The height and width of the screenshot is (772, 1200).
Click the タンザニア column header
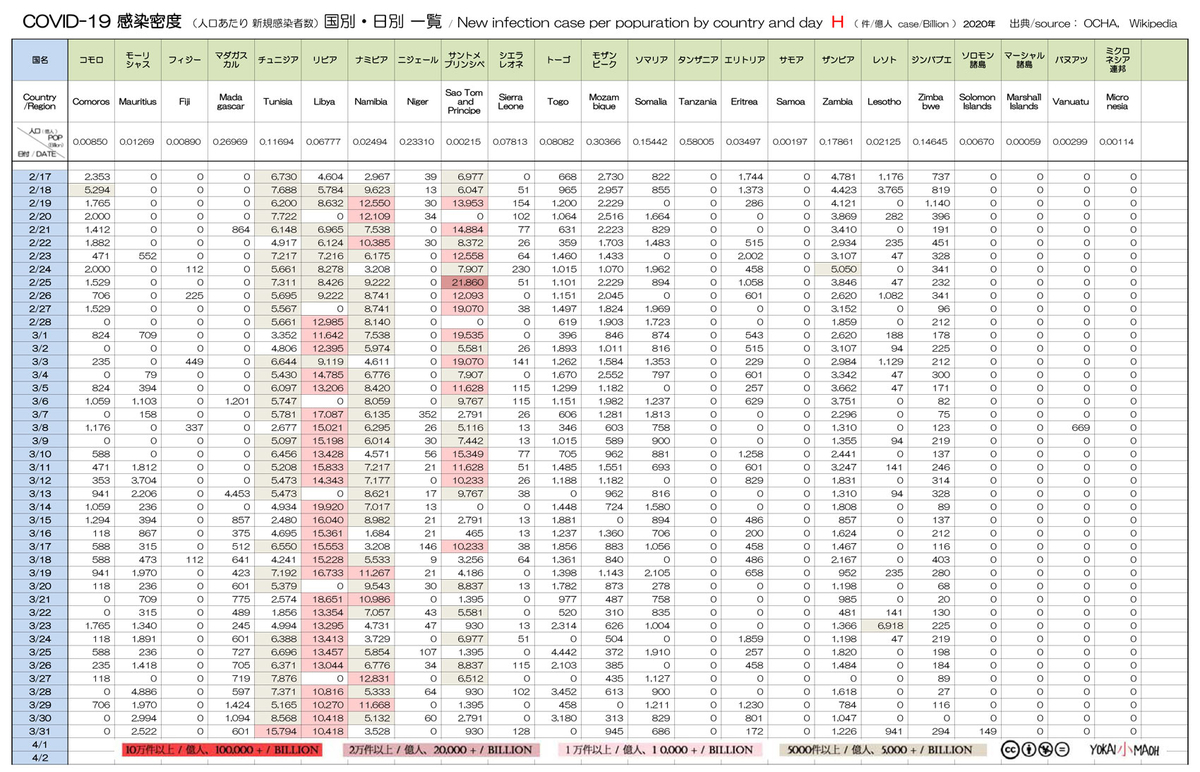tap(697, 61)
